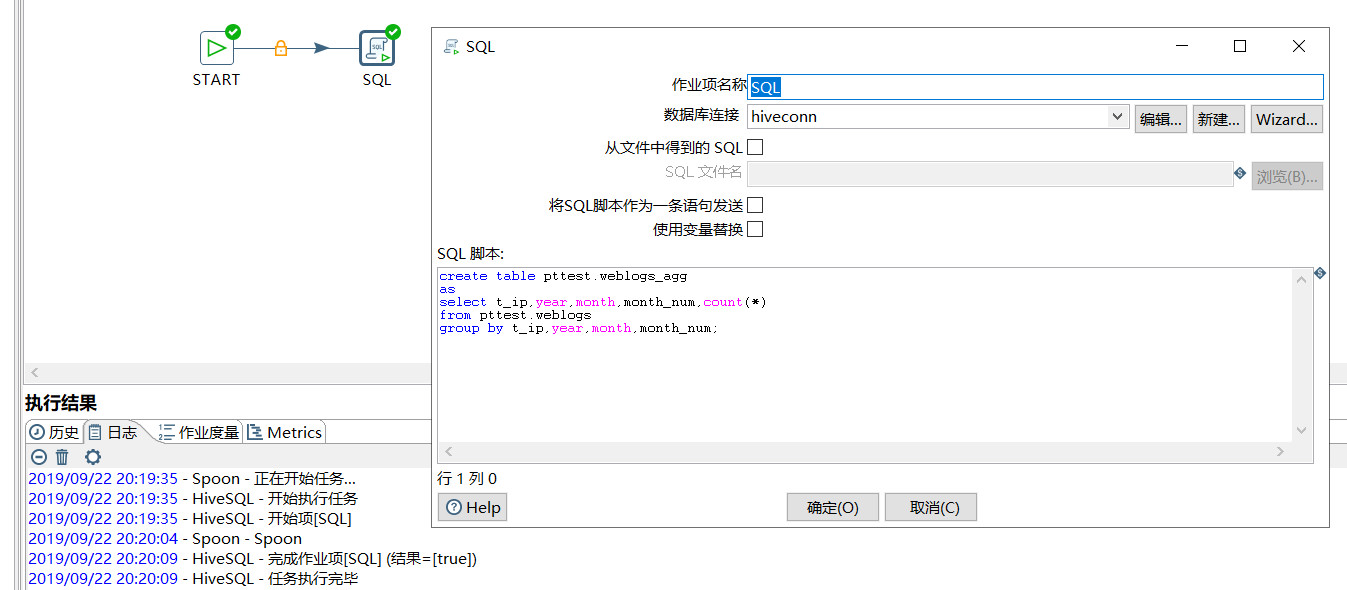Image resolution: width=1347 pixels, height=590 pixels.
Task: Click the 编辑... button
Action: click(x=1160, y=119)
